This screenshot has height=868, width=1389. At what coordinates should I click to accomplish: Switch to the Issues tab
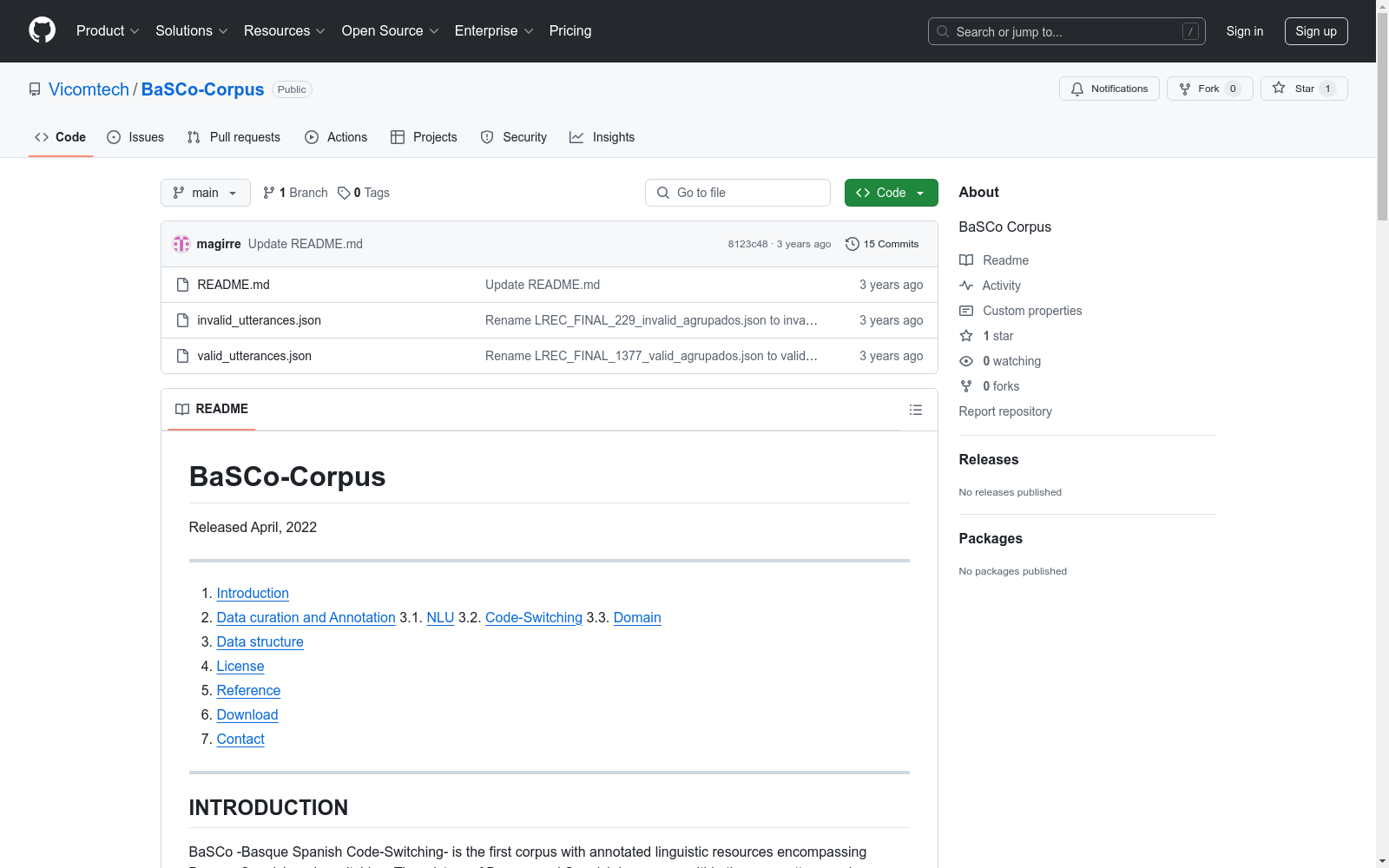135,137
